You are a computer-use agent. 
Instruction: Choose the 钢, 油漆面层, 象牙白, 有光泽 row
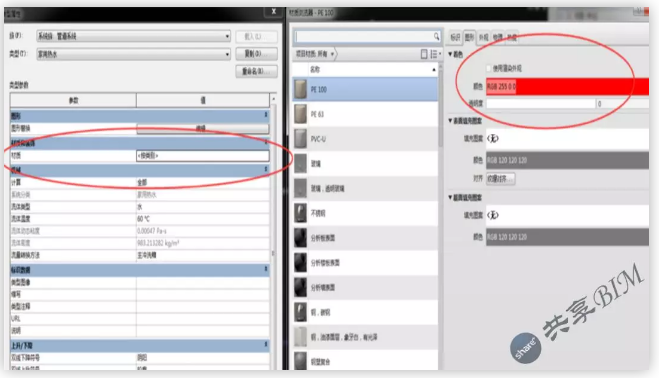(x=365, y=337)
